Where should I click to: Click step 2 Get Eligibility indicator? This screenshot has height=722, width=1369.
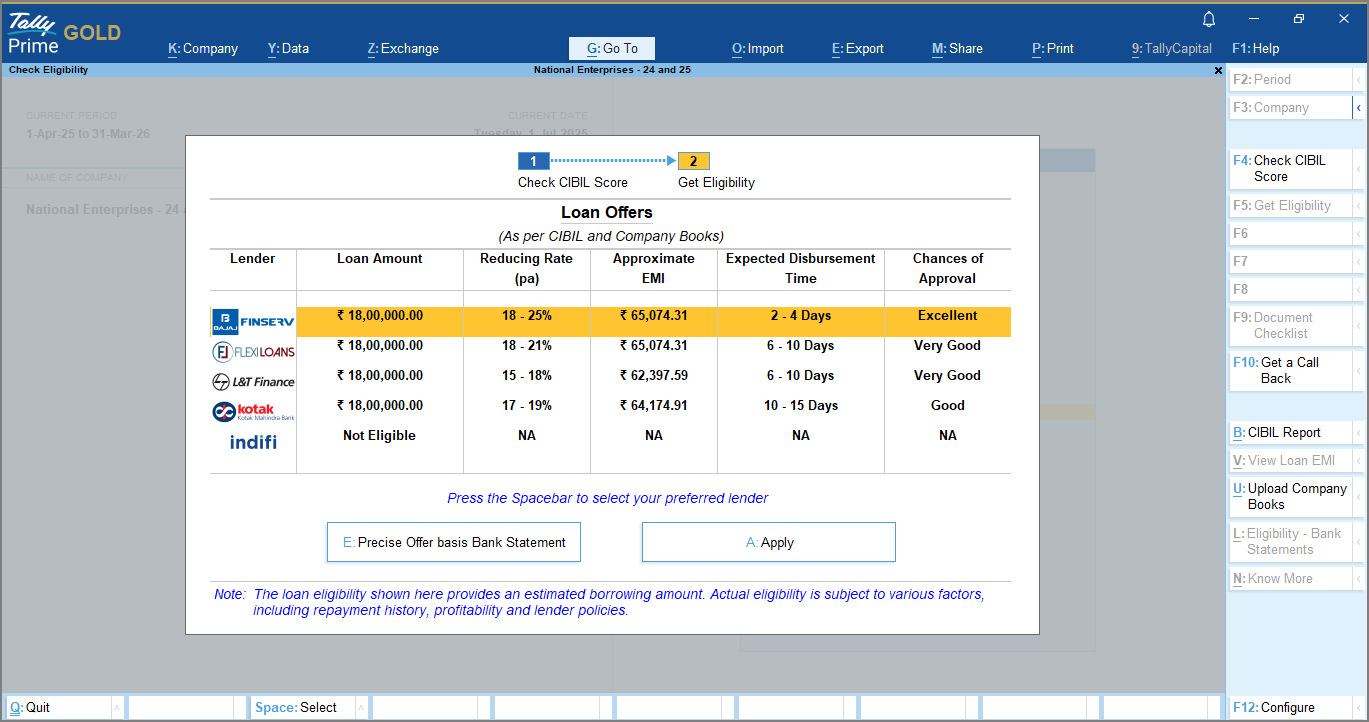point(694,161)
